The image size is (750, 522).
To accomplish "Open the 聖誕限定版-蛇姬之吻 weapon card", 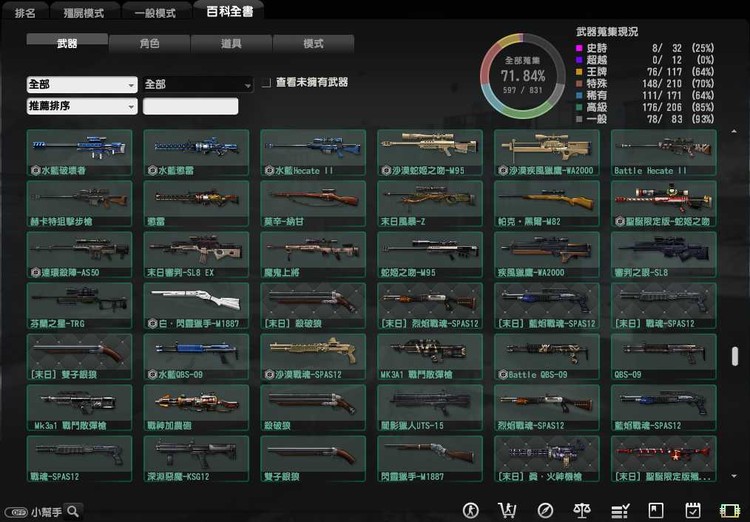I will click(663, 203).
